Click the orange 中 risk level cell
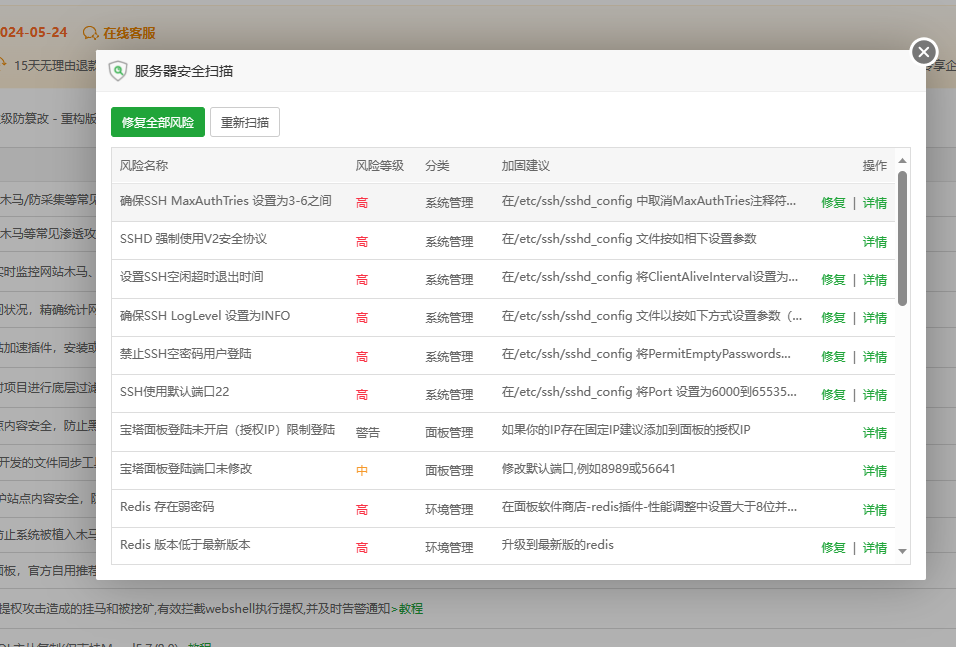Image resolution: width=956 pixels, height=647 pixels. (362, 471)
